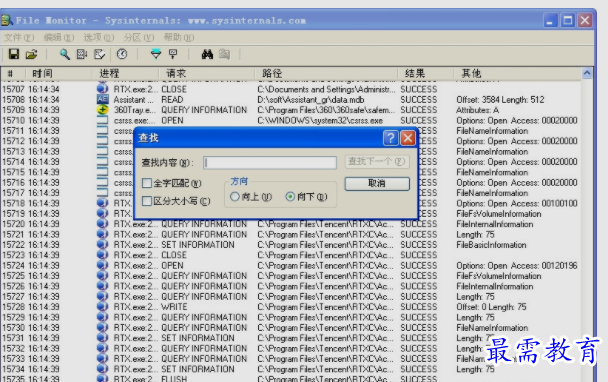Click 'FileBasicInformation' cell in row 15722
This screenshot has height=382, width=608.
[x=491, y=245]
